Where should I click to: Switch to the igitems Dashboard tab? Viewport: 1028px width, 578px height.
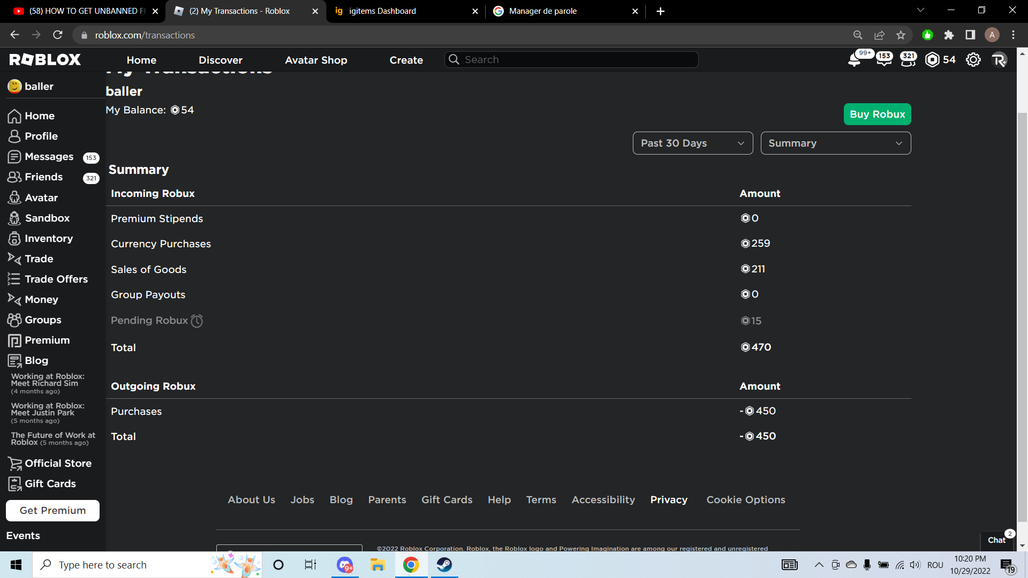[406, 11]
